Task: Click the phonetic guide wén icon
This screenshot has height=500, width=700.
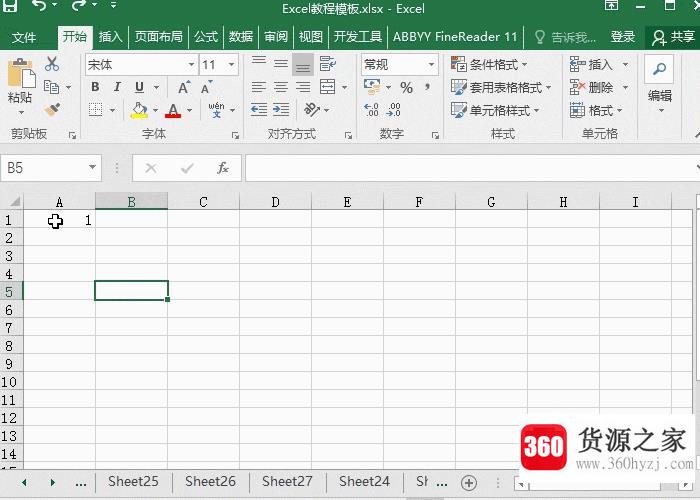Action: tap(217, 109)
